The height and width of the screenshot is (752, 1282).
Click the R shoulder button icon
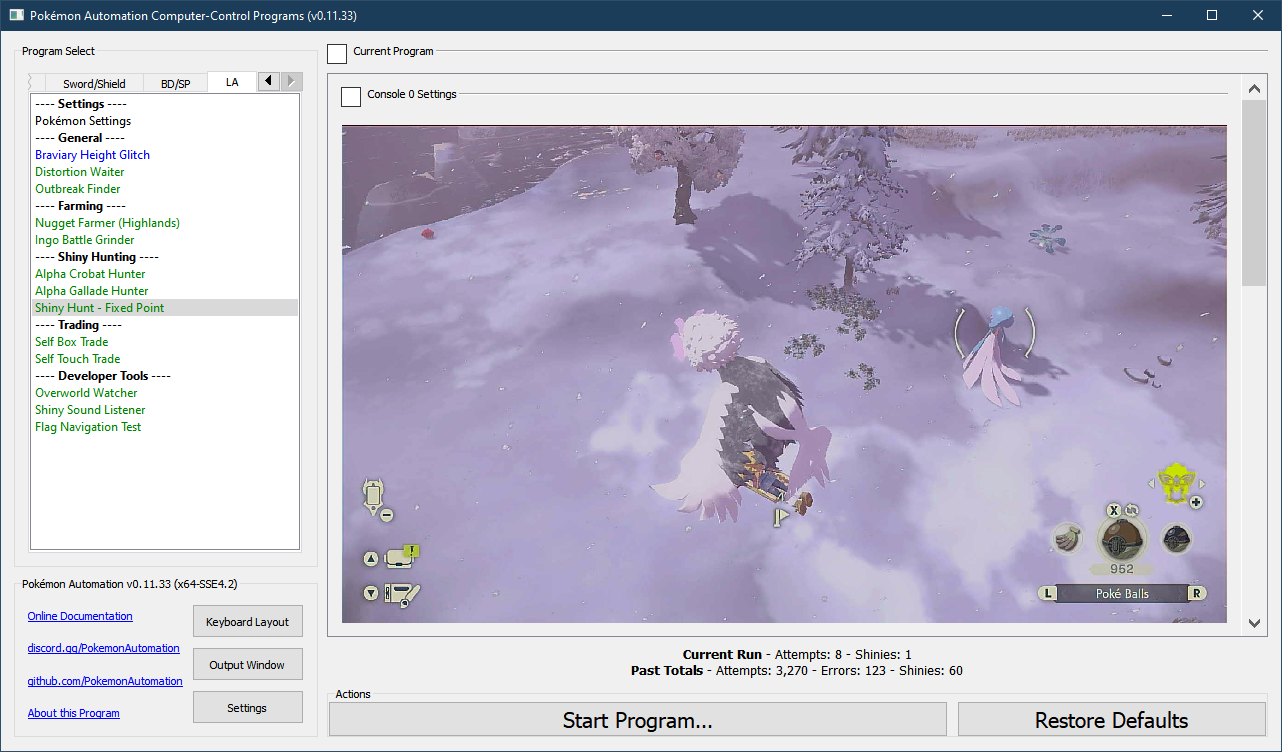[1196, 593]
